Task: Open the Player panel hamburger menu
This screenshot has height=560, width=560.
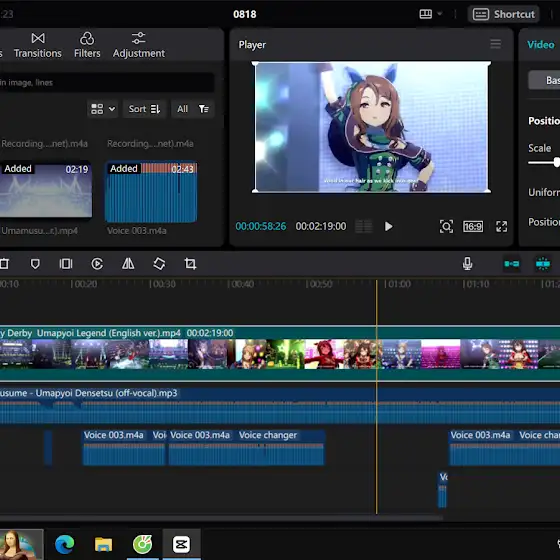Action: [x=495, y=44]
